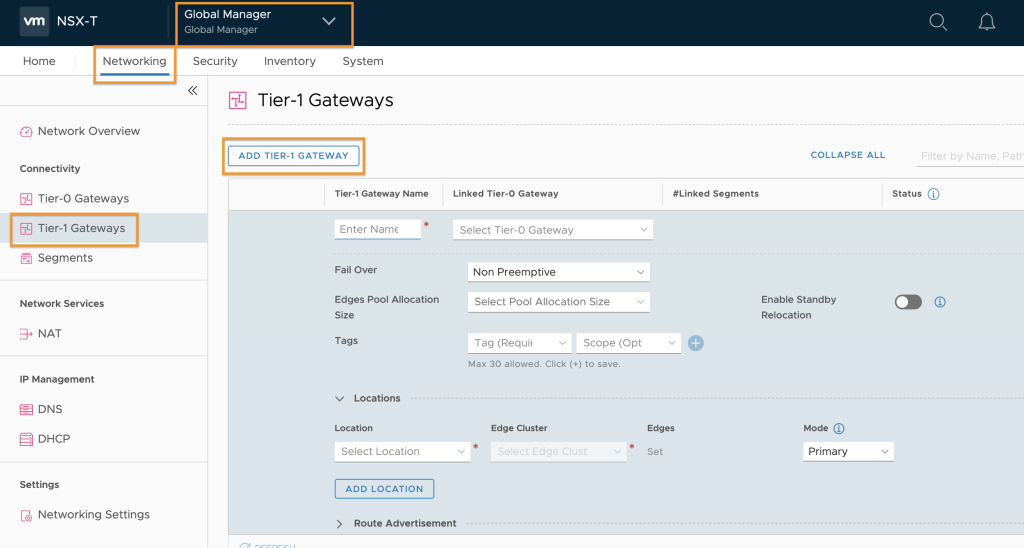Click the Tier-1 Gateways sidebar icon
1024x548 pixels.
tap(26, 229)
